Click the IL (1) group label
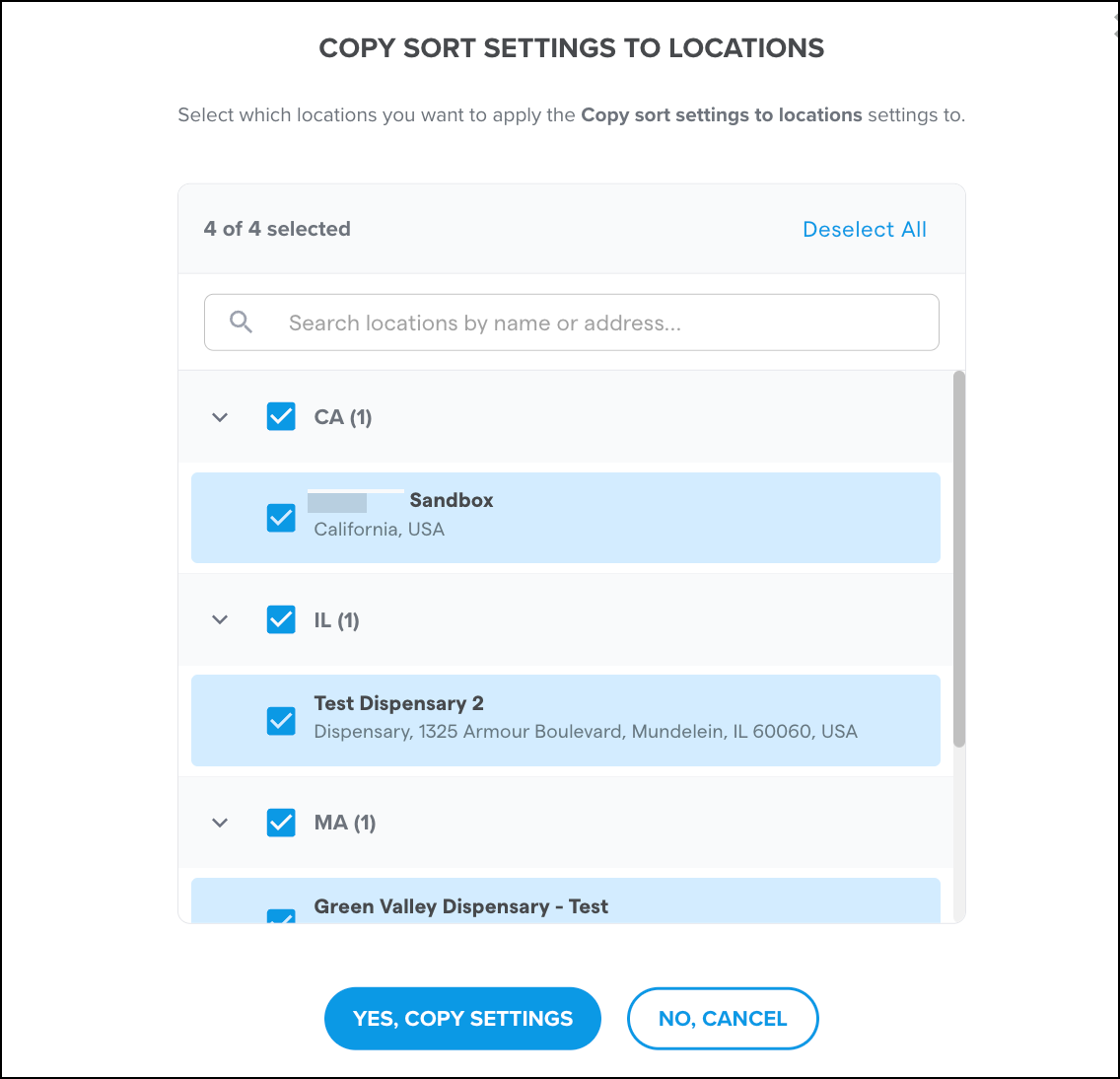 pos(336,620)
